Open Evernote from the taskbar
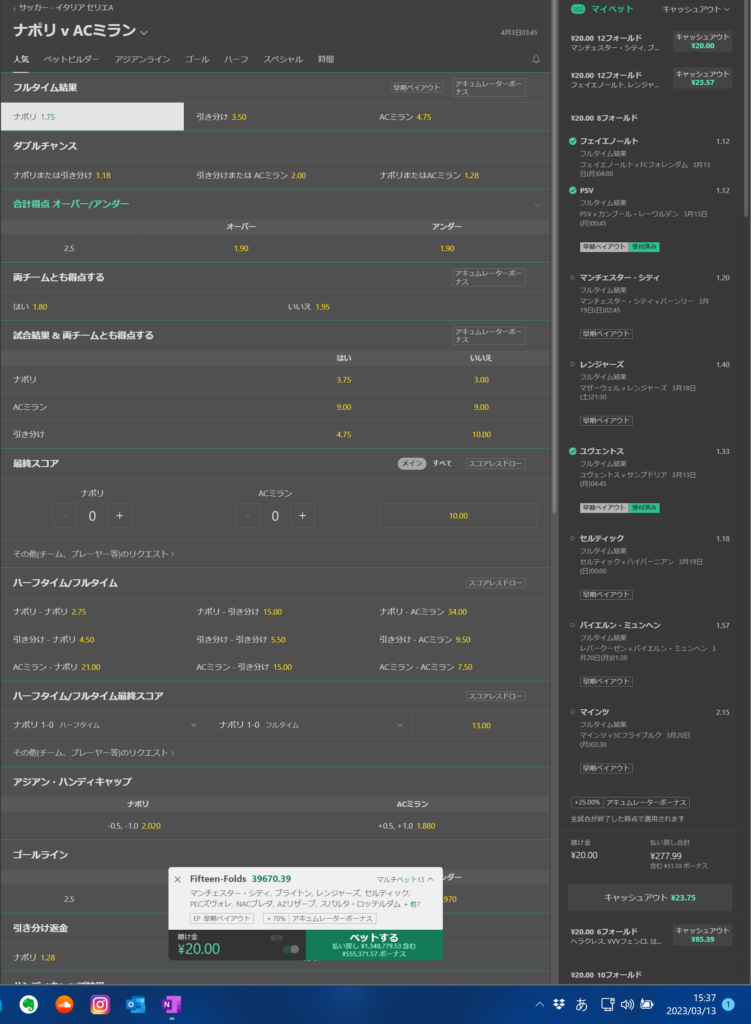This screenshot has height=1024, width=751. [28, 1004]
